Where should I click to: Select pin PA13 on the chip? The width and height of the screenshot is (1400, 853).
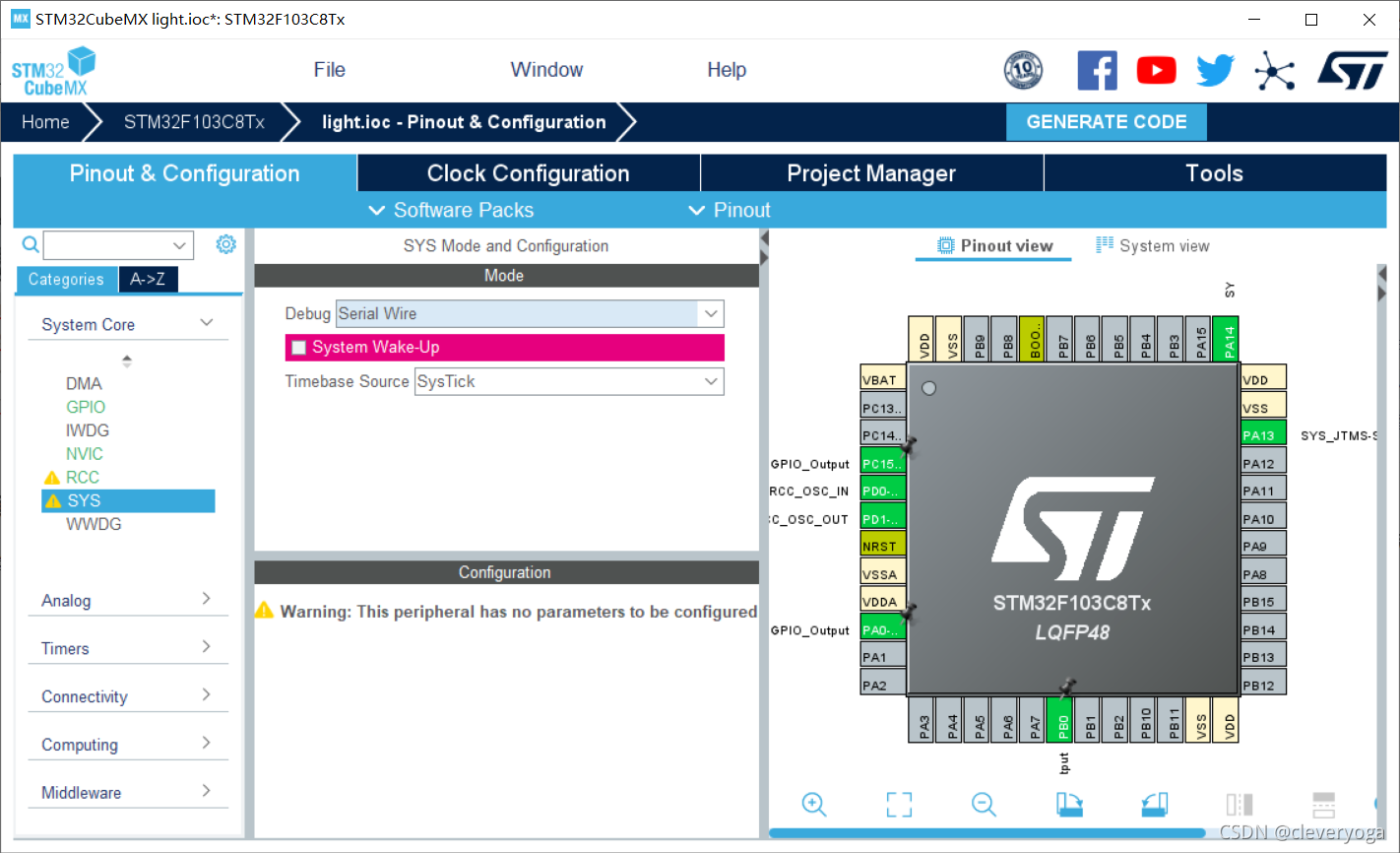tap(1263, 434)
